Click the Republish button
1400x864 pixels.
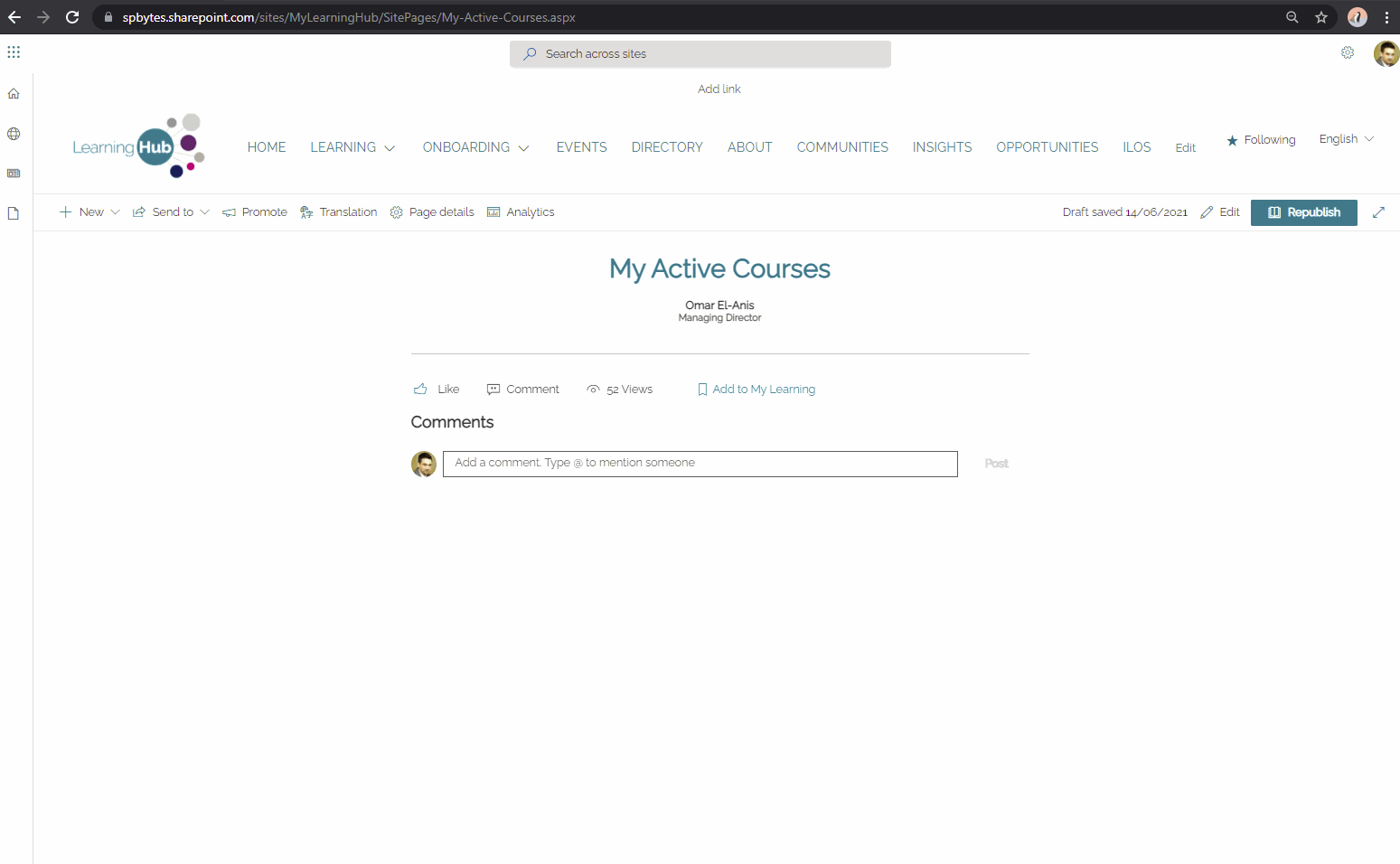tap(1304, 212)
